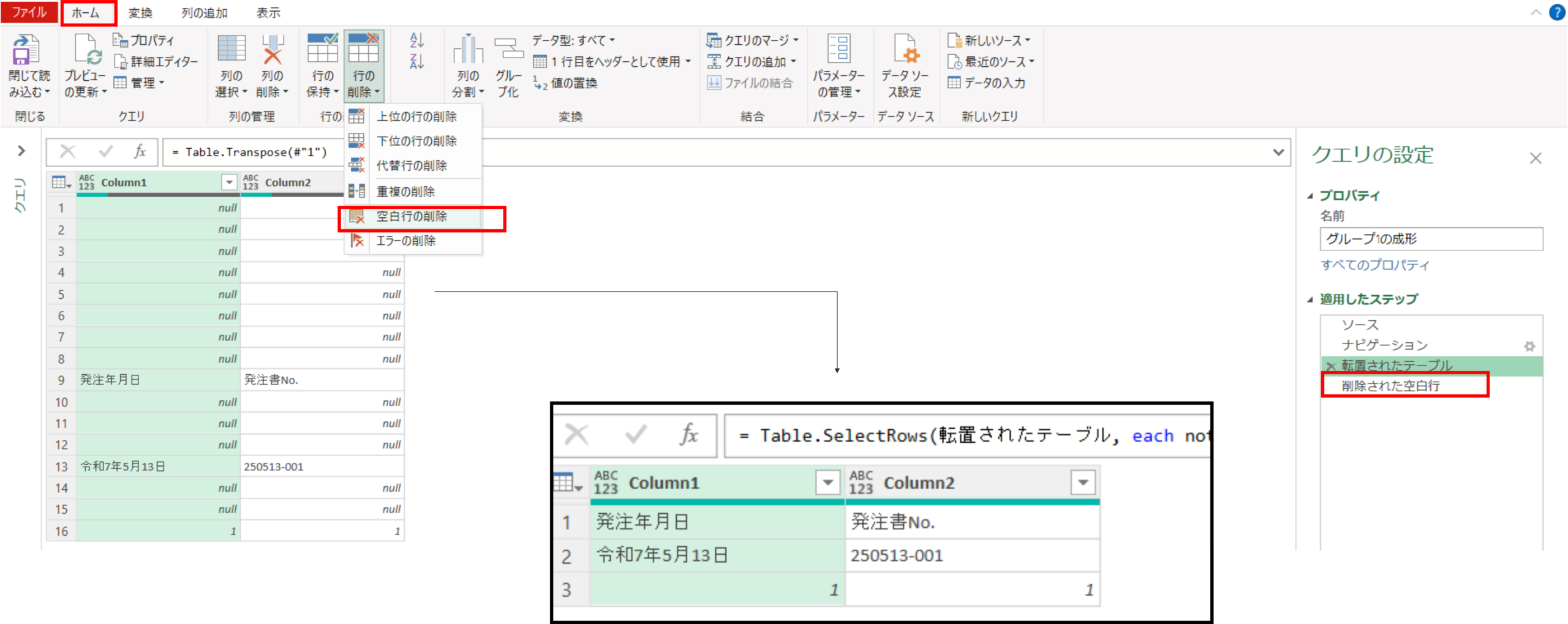Choose Remove Blank Rows (空白行の削除)
The height and width of the screenshot is (624, 1568).
(x=413, y=216)
